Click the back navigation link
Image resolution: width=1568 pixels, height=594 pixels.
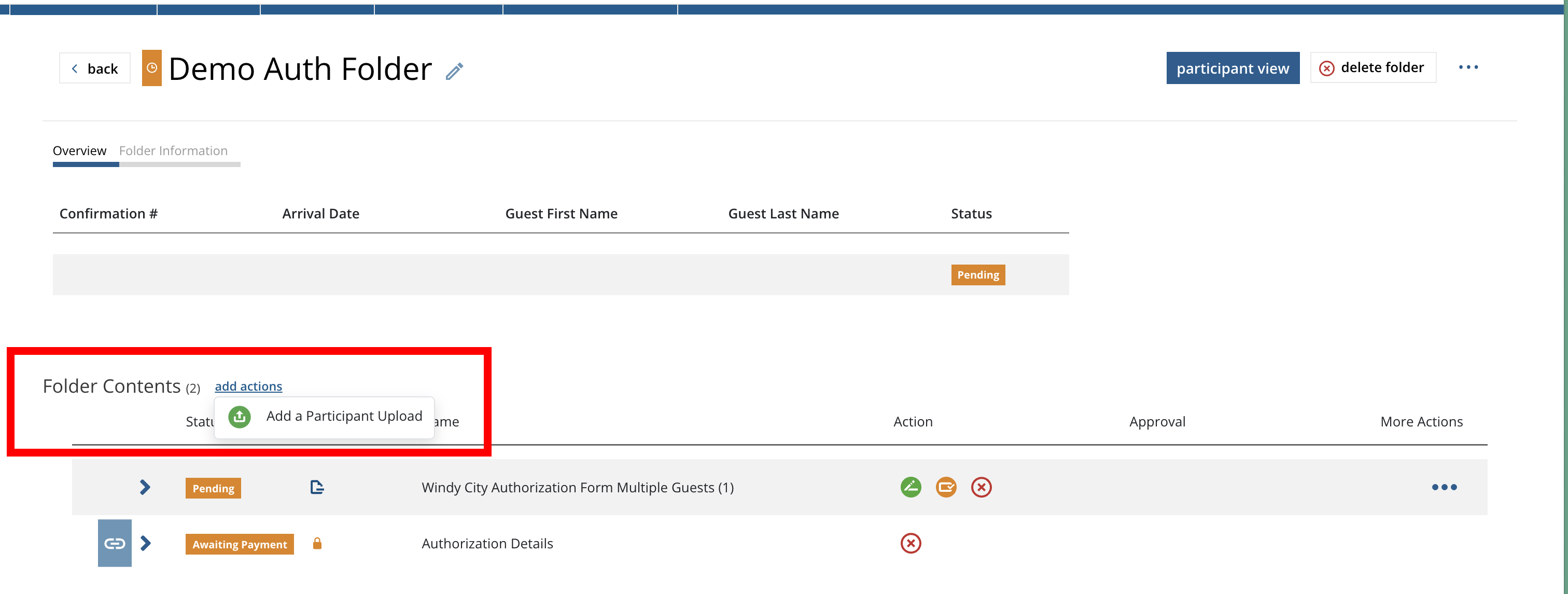tap(95, 68)
